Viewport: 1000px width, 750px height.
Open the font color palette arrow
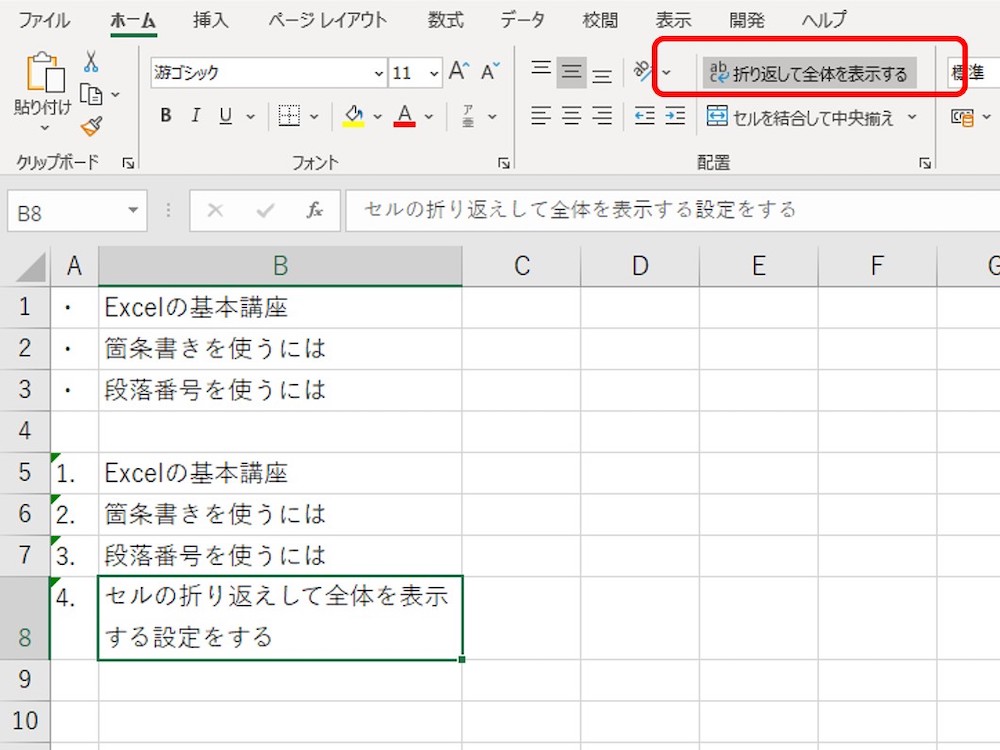[429, 117]
